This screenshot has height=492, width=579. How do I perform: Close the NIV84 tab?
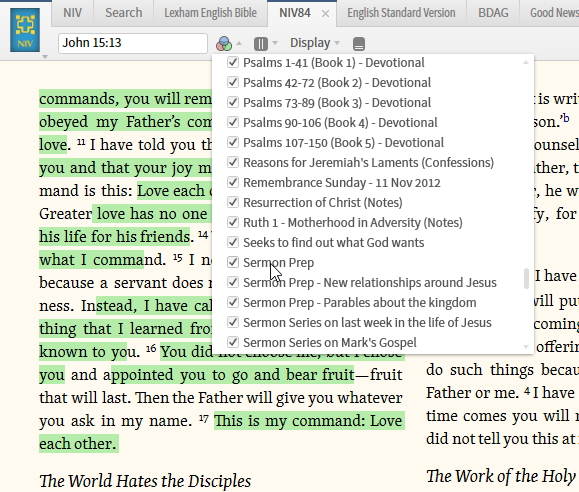[x=325, y=14]
